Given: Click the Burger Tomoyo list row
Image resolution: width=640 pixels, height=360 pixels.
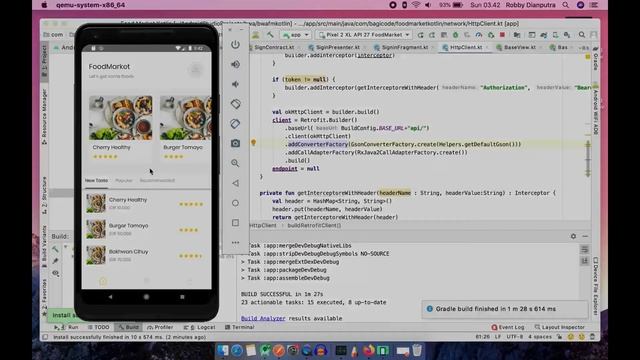Looking at the screenshot, I should point(146,229).
